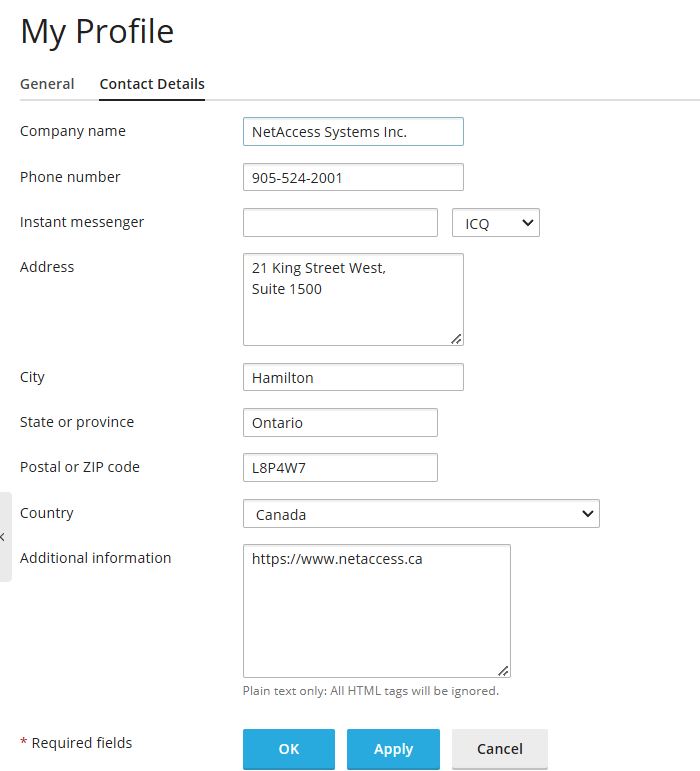Click the Additional information text area

376,610
